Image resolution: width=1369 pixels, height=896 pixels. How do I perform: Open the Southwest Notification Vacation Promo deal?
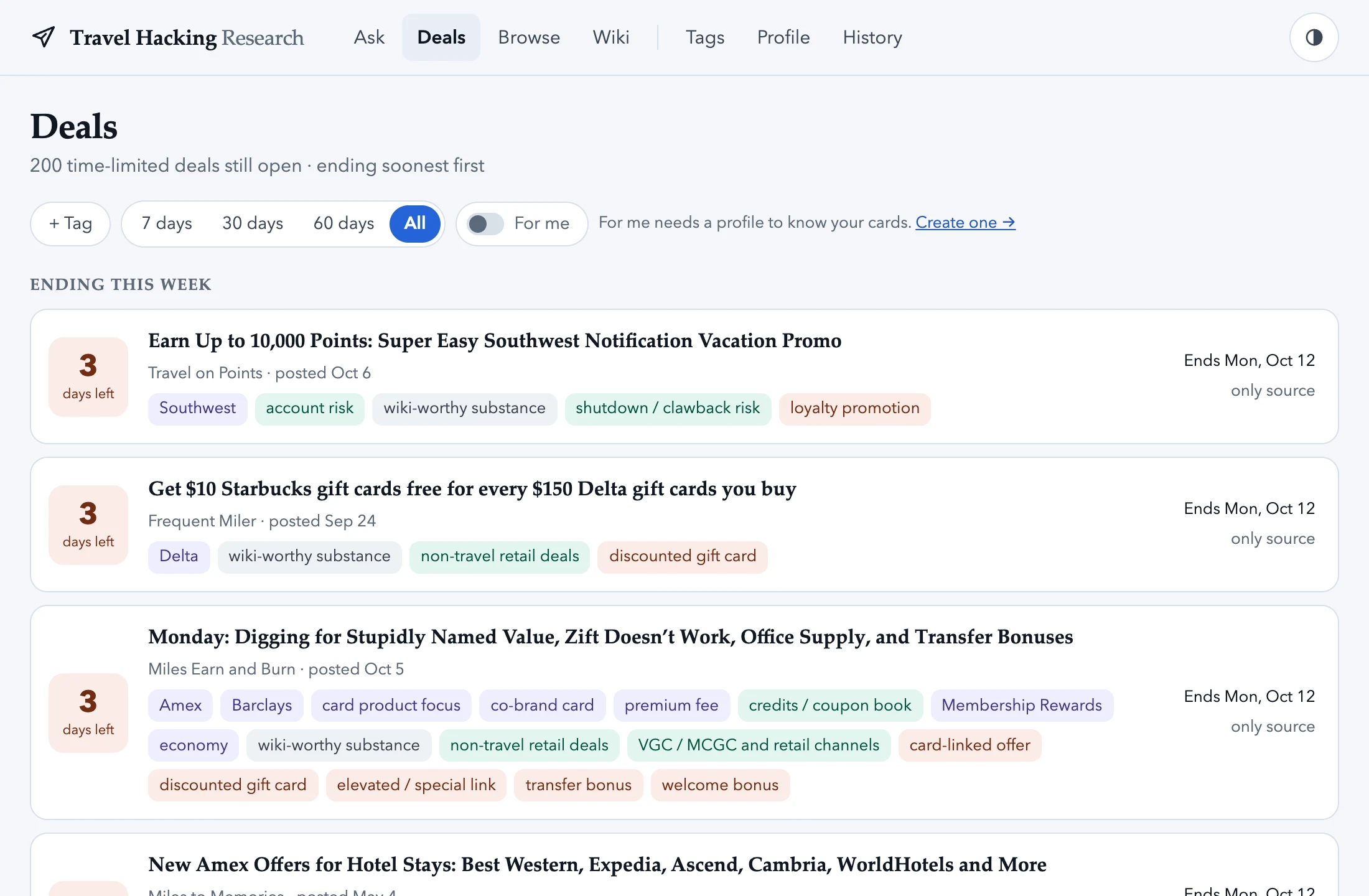pyautogui.click(x=495, y=341)
